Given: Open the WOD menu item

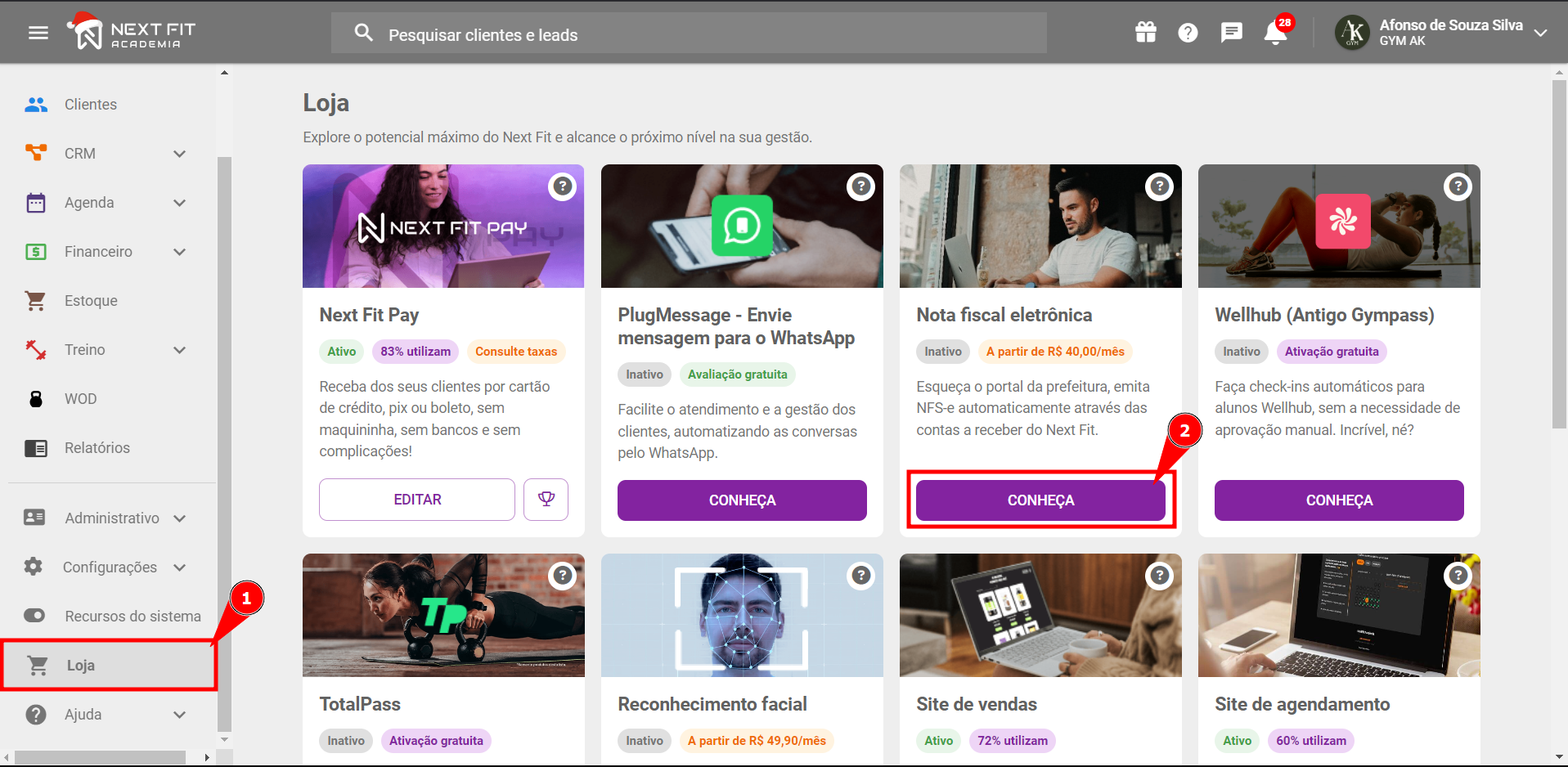Looking at the screenshot, I should (x=109, y=399).
